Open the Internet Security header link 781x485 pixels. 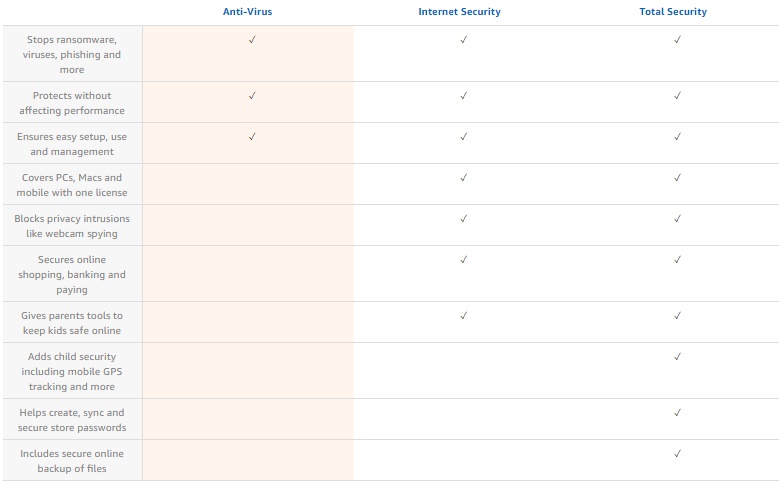(x=459, y=12)
